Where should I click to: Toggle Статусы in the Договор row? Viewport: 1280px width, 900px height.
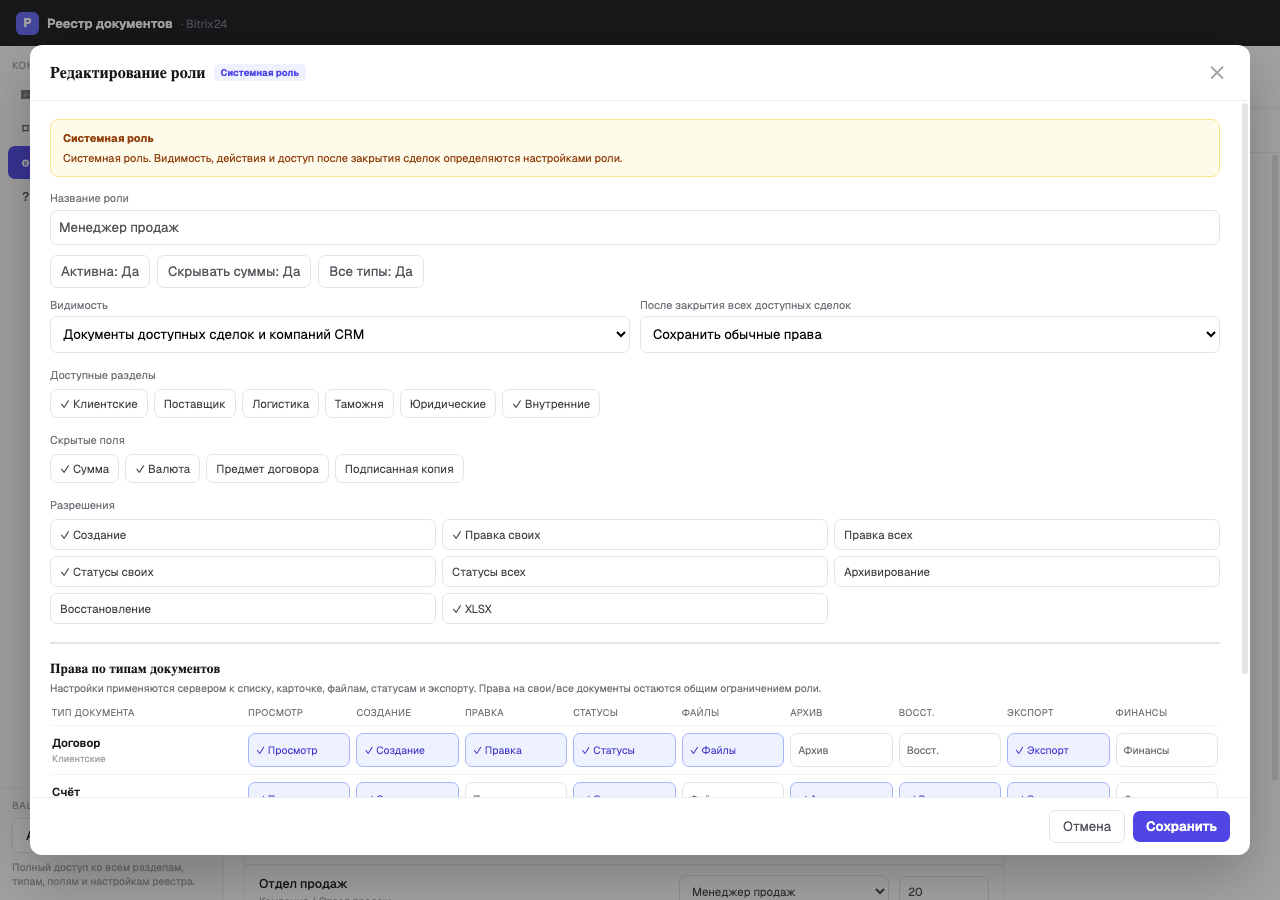tap(624, 750)
